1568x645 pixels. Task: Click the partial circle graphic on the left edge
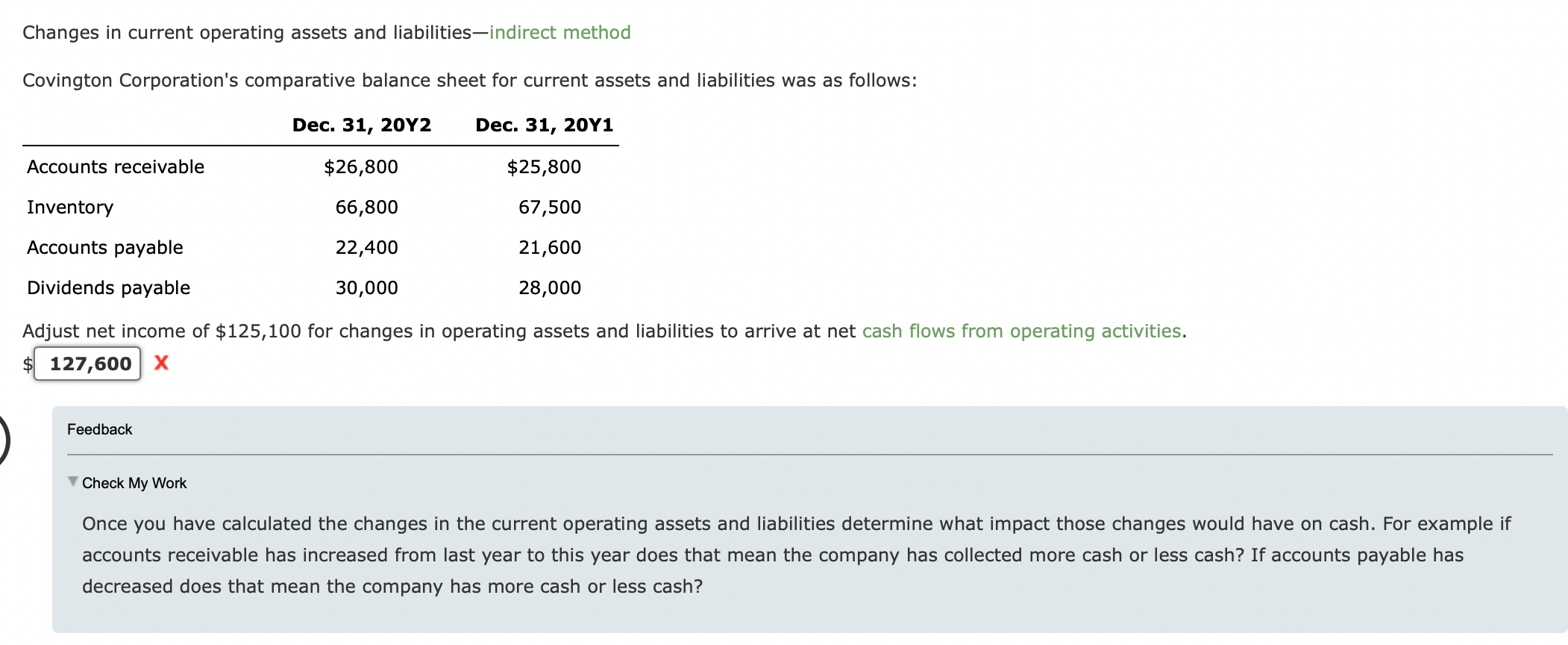click(4, 440)
